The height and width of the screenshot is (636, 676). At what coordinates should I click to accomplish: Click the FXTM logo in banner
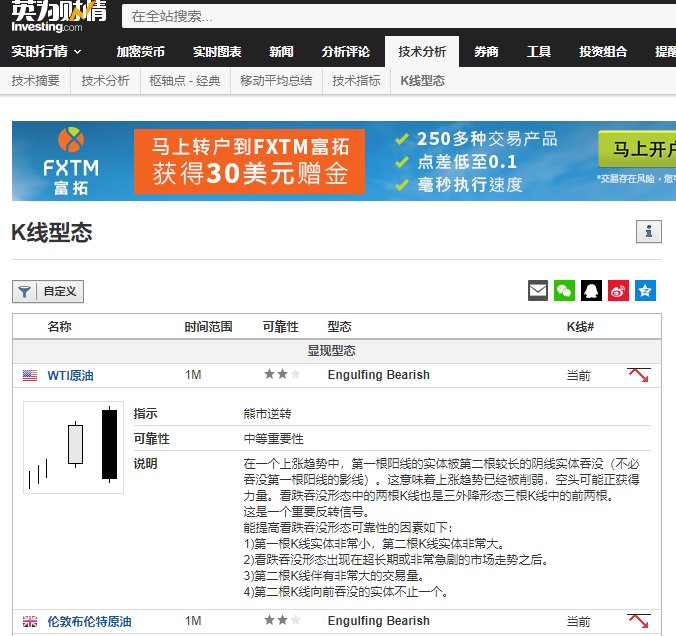tap(71, 161)
